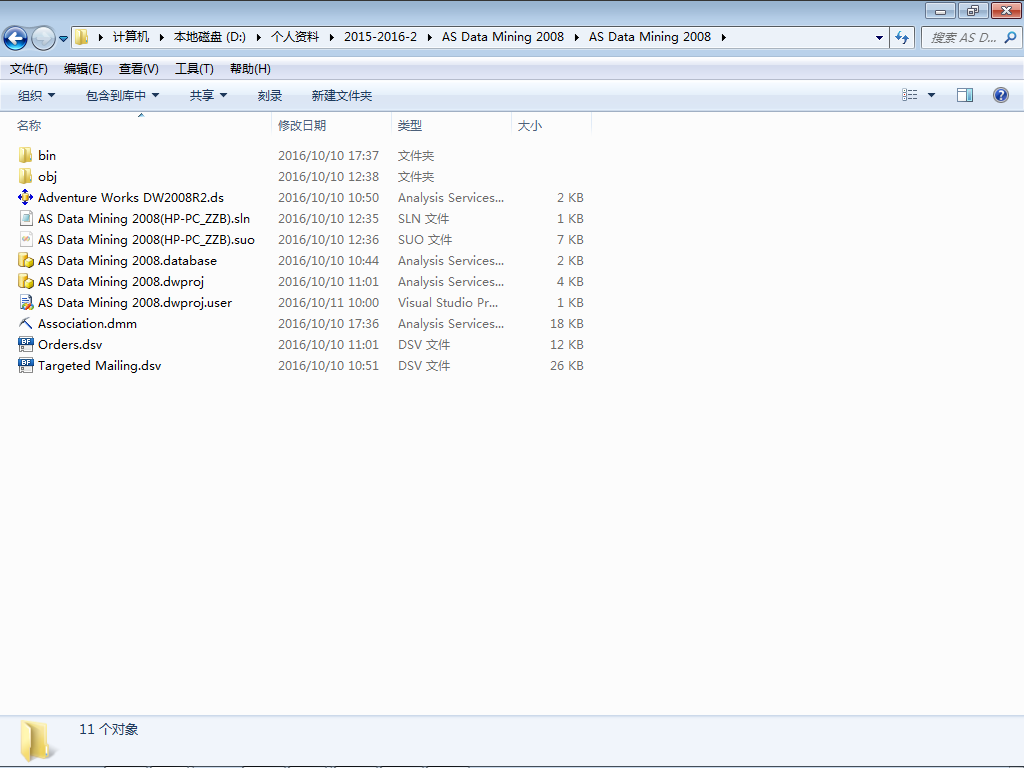Select the dwproj.user file icon
This screenshot has height=768, width=1024.
(x=25, y=302)
